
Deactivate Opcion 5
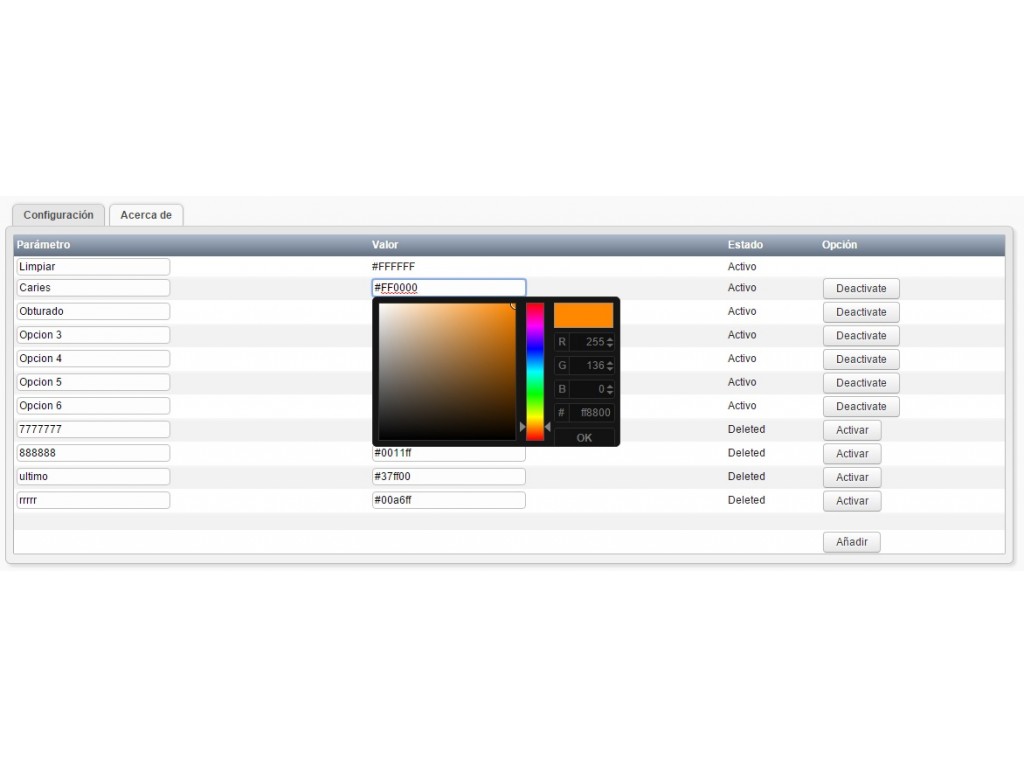point(861,382)
